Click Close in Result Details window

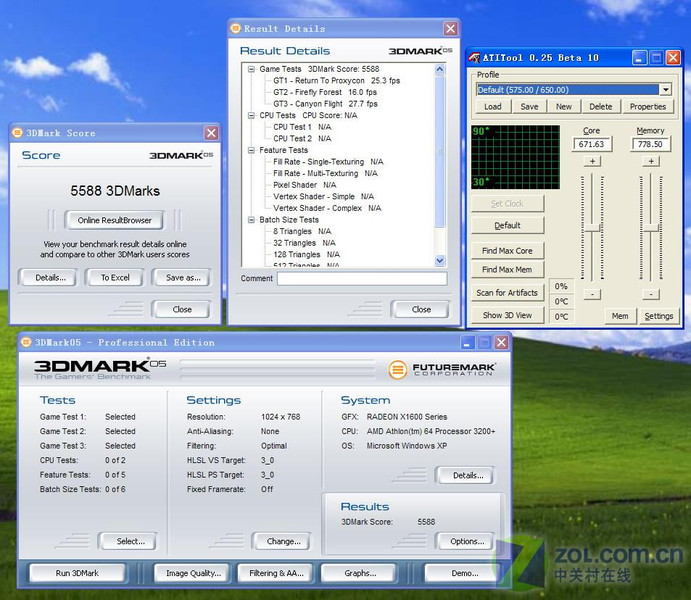[421, 309]
